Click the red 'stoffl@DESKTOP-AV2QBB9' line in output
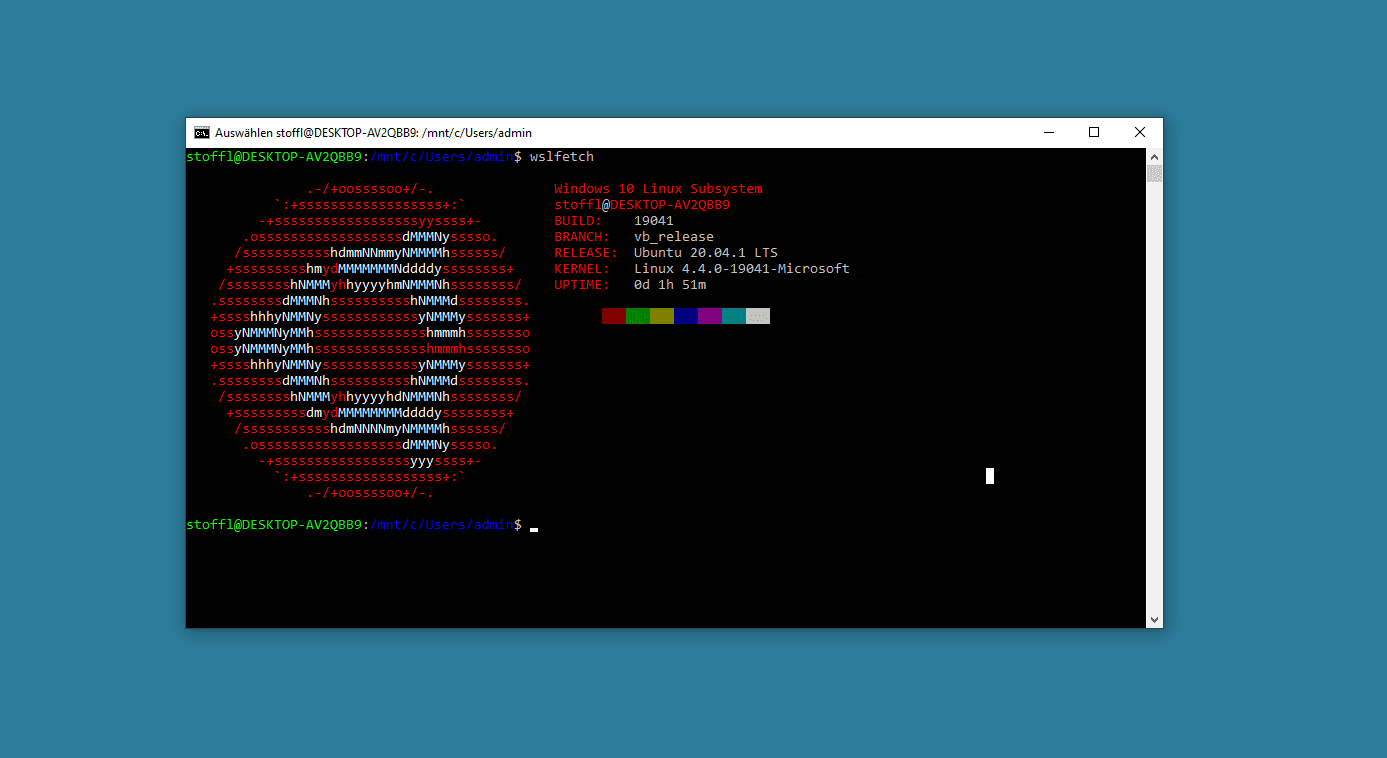The image size is (1387, 758). [x=642, y=205]
